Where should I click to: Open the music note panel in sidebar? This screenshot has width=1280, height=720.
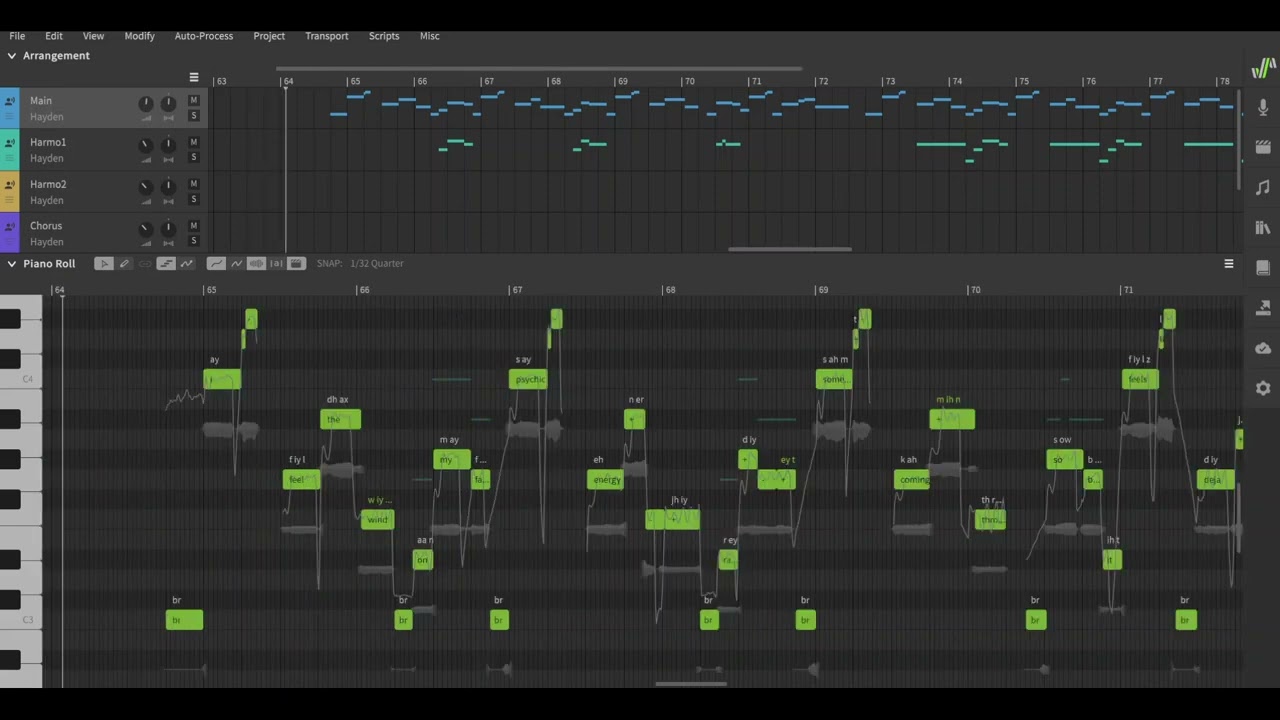[1263, 187]
